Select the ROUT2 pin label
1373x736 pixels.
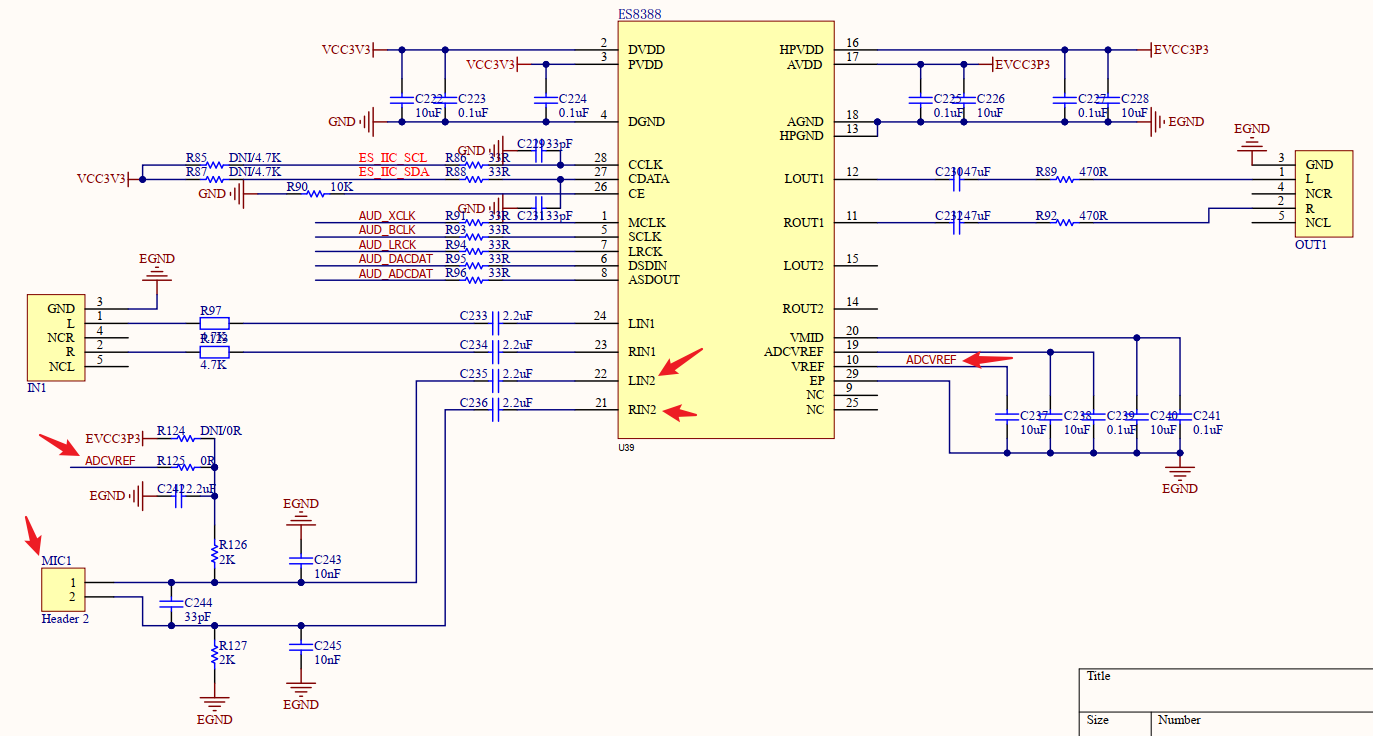click(x=803, y=309)
